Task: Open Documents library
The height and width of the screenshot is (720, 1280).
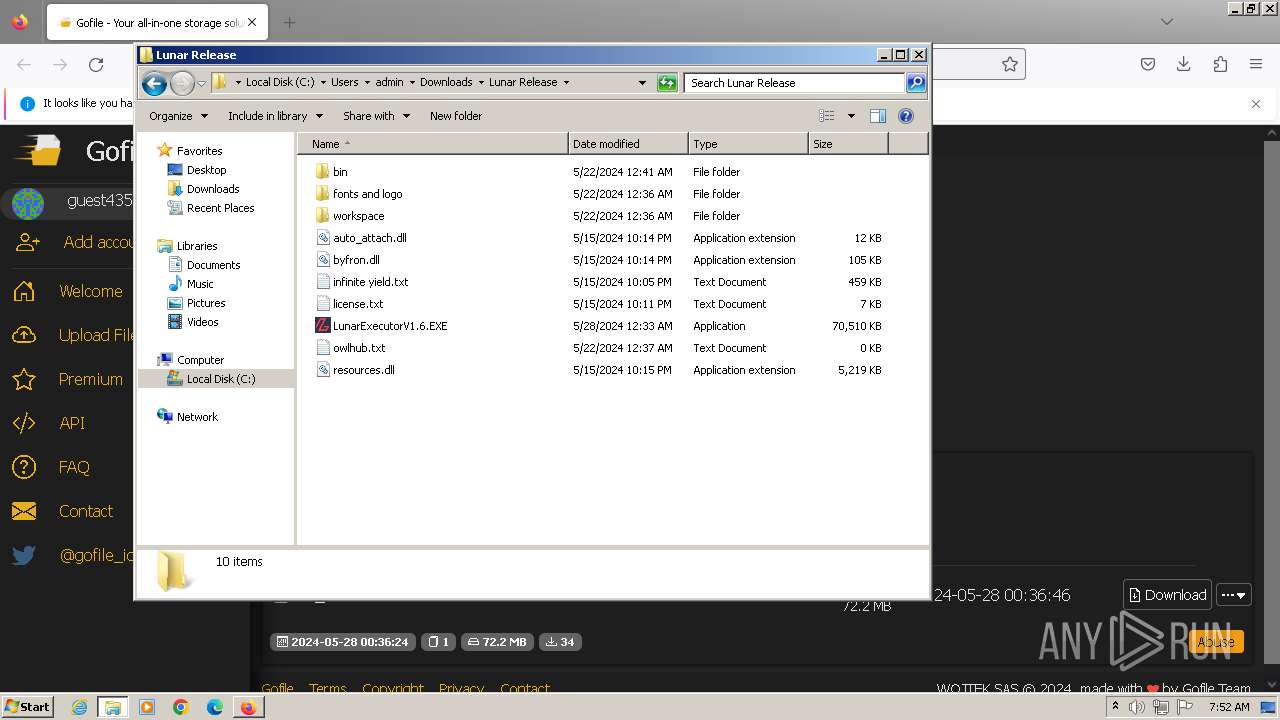Action: pos(213,265)
